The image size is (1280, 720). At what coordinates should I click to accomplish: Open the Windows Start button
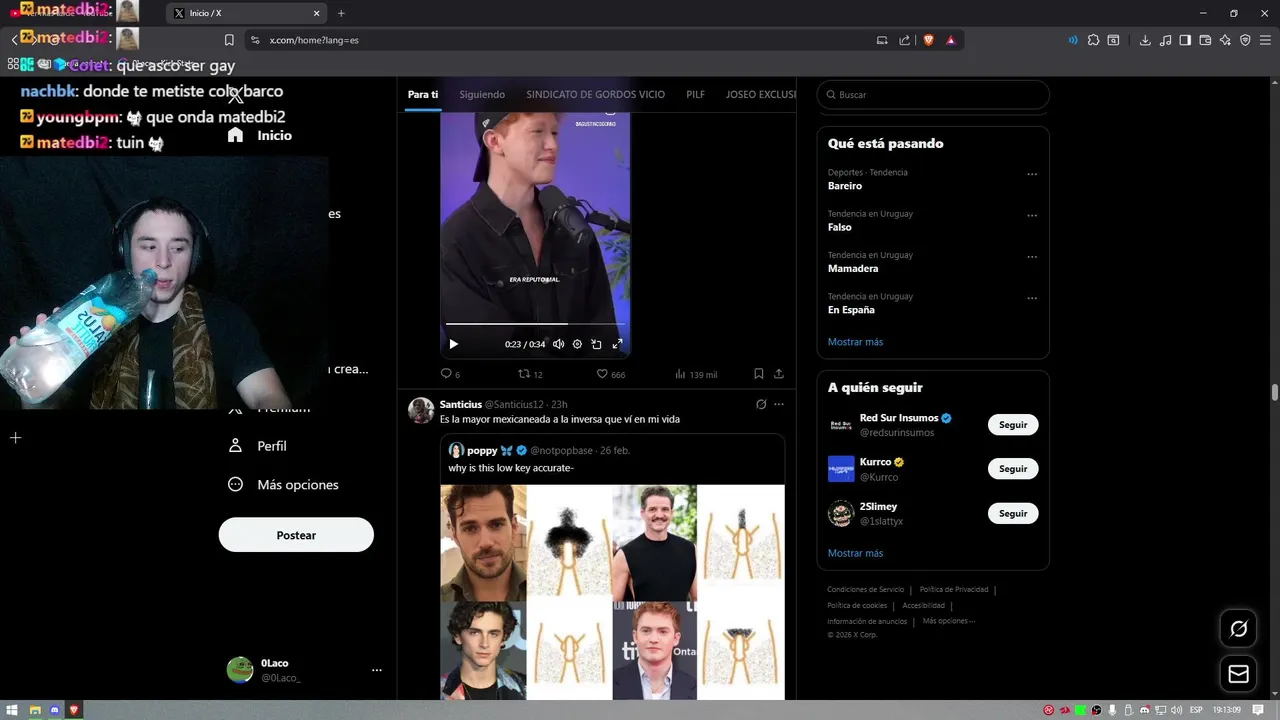click(x=13, y=710)
